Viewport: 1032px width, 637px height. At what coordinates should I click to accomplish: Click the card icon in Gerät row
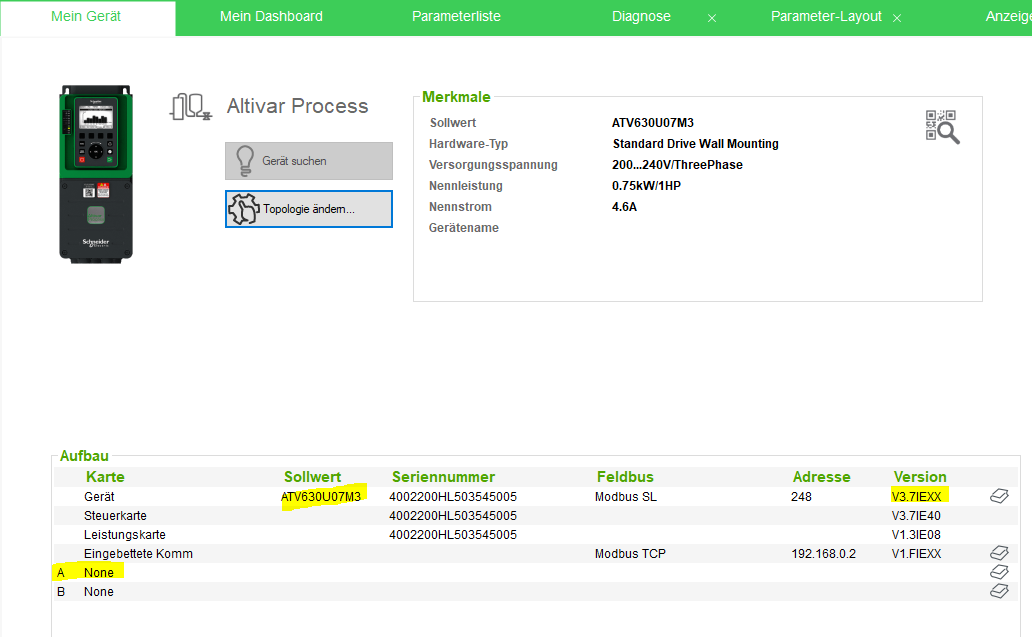coord(999,496)
